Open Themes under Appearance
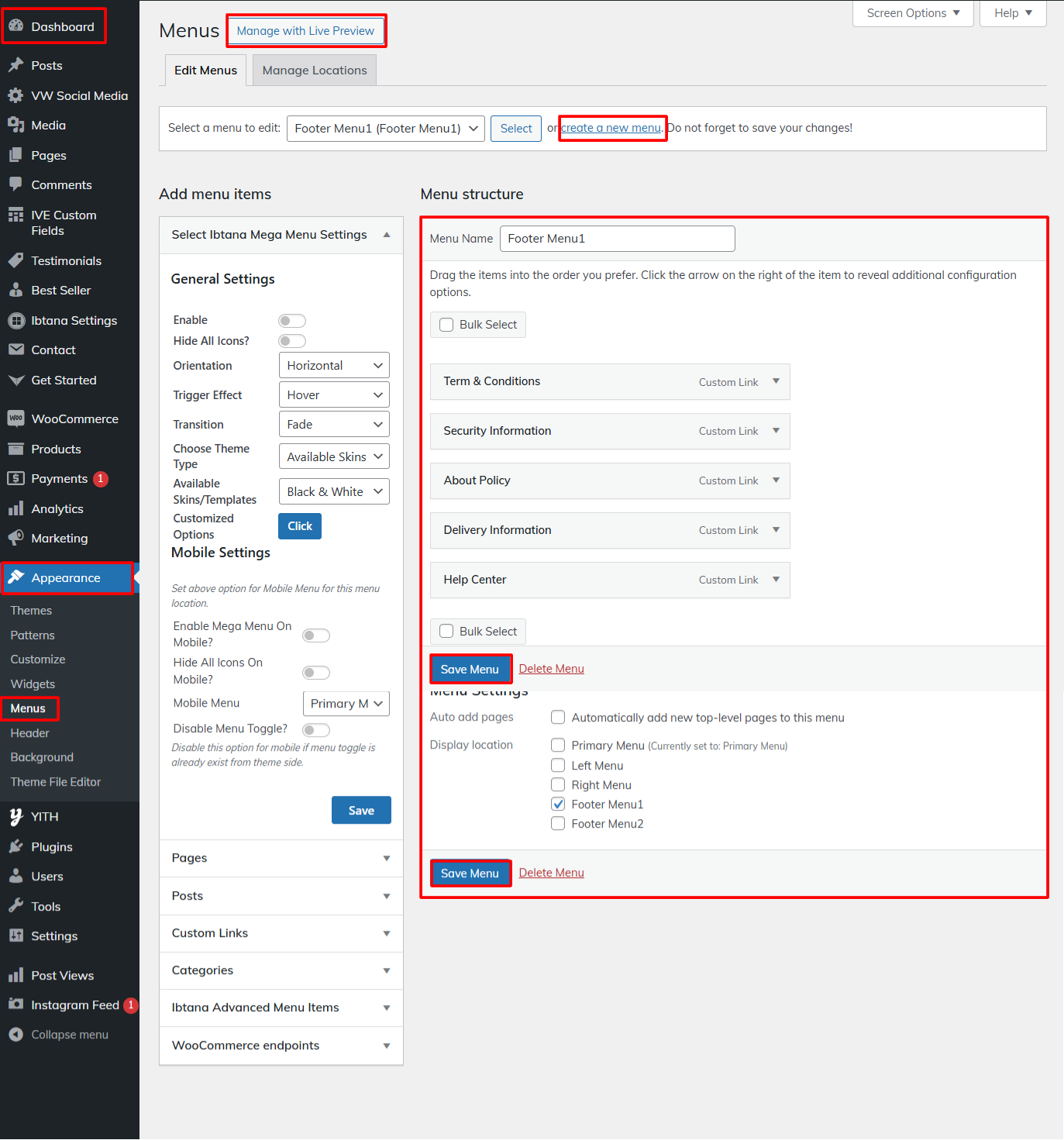This screenshot has width=1064, height=1140. click(x=31, y=611)
